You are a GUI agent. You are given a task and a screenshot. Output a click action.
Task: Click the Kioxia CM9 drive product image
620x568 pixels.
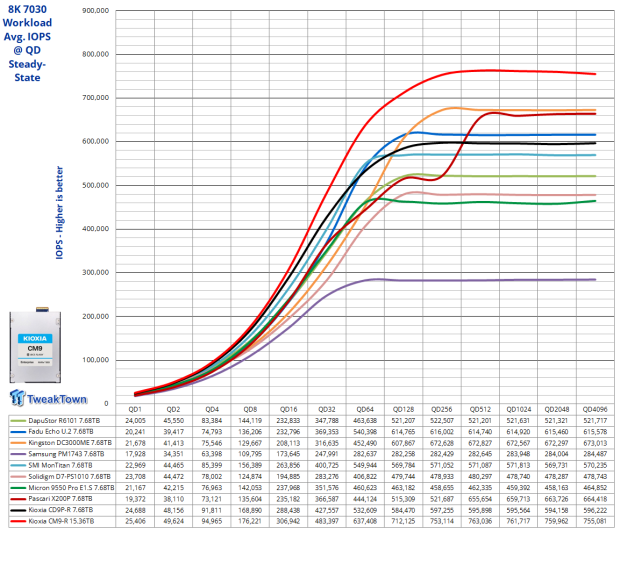pyautogui.click(x=35, y=345)
